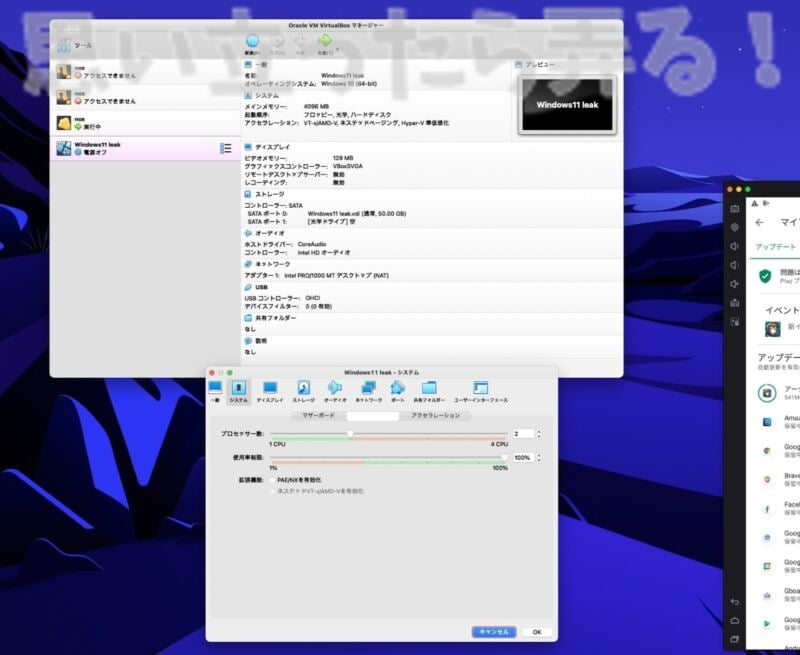Viewport: 800px width, 655px height.
Task: Click the Nox sidebar Android back button
Action: coord(735,602)
